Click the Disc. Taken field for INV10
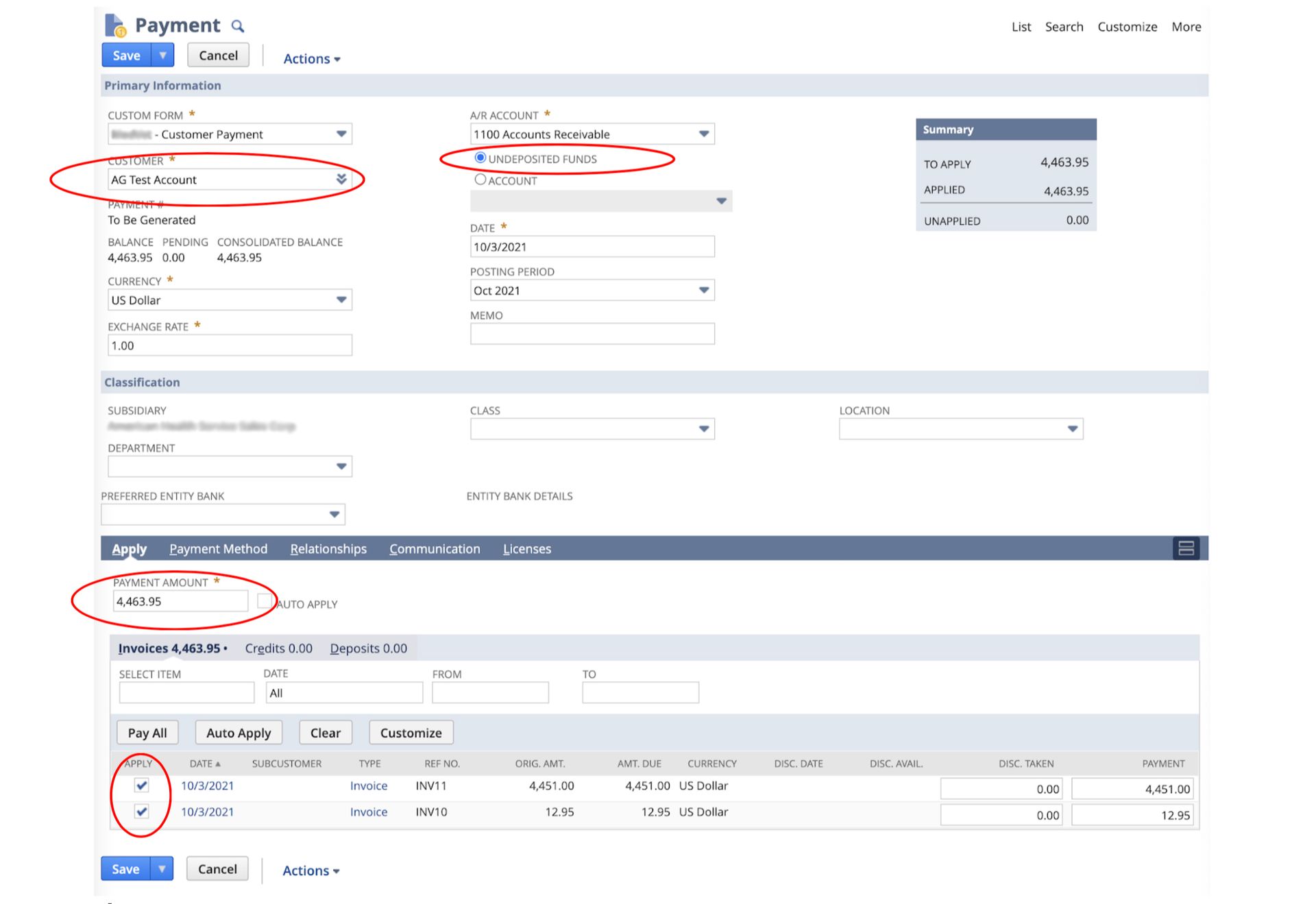Screen dimensions: 1316x904 [x=1001, y=815]
